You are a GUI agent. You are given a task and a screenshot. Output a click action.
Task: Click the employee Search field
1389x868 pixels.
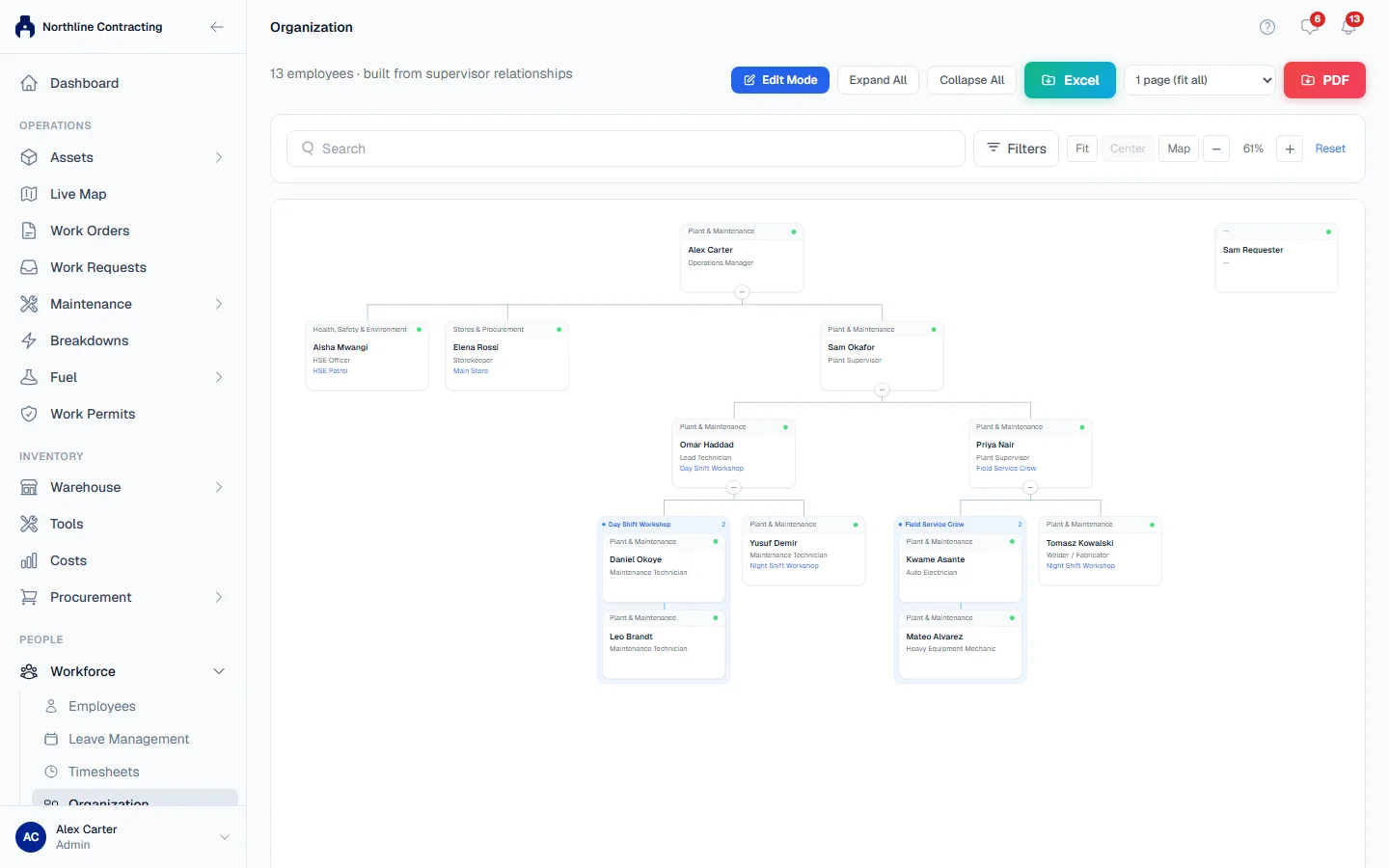(x=626, y=149)
